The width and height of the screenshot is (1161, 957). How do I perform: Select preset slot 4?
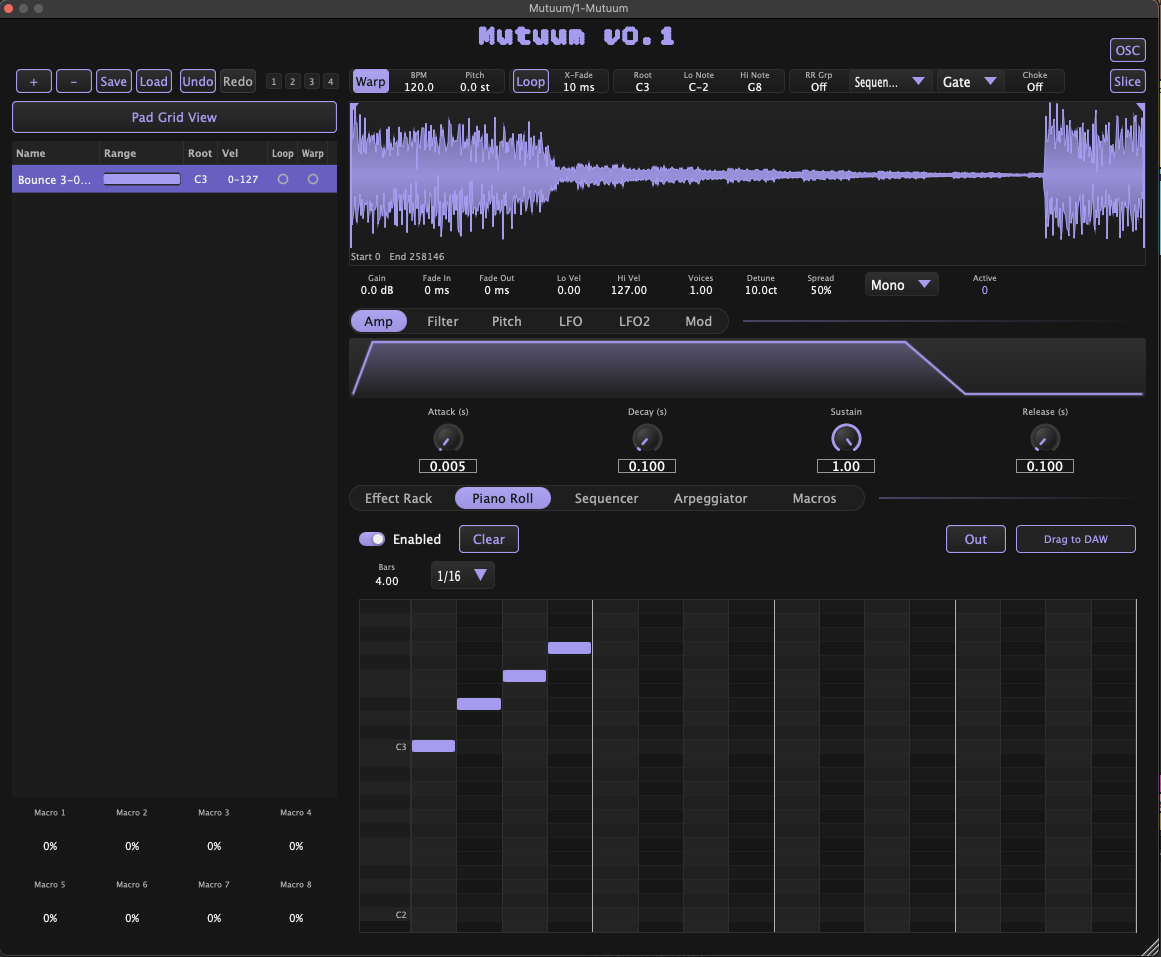tap(330, 81)
